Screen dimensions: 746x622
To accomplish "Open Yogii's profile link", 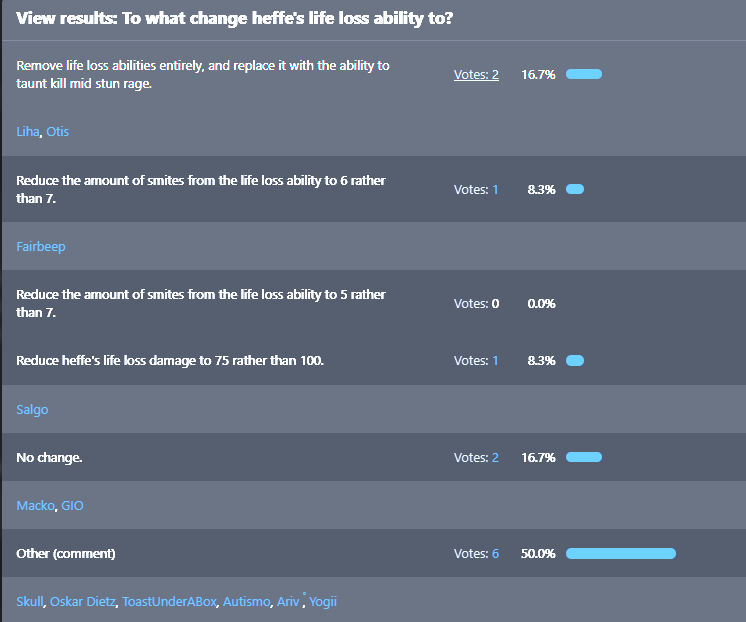I will pyautogui.click(x=323, y=602).
